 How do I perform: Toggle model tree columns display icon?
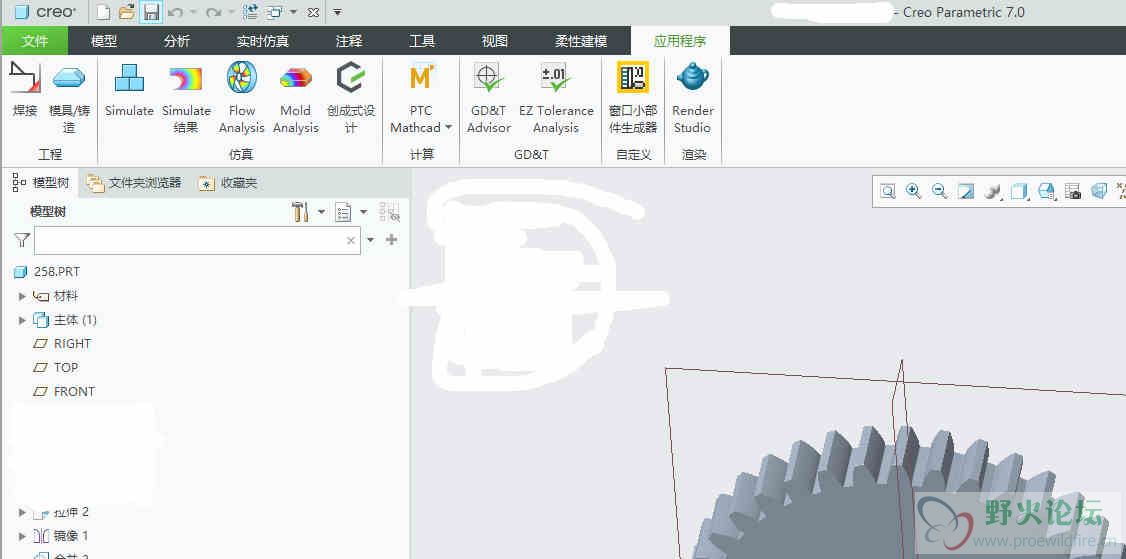point(389,212)
